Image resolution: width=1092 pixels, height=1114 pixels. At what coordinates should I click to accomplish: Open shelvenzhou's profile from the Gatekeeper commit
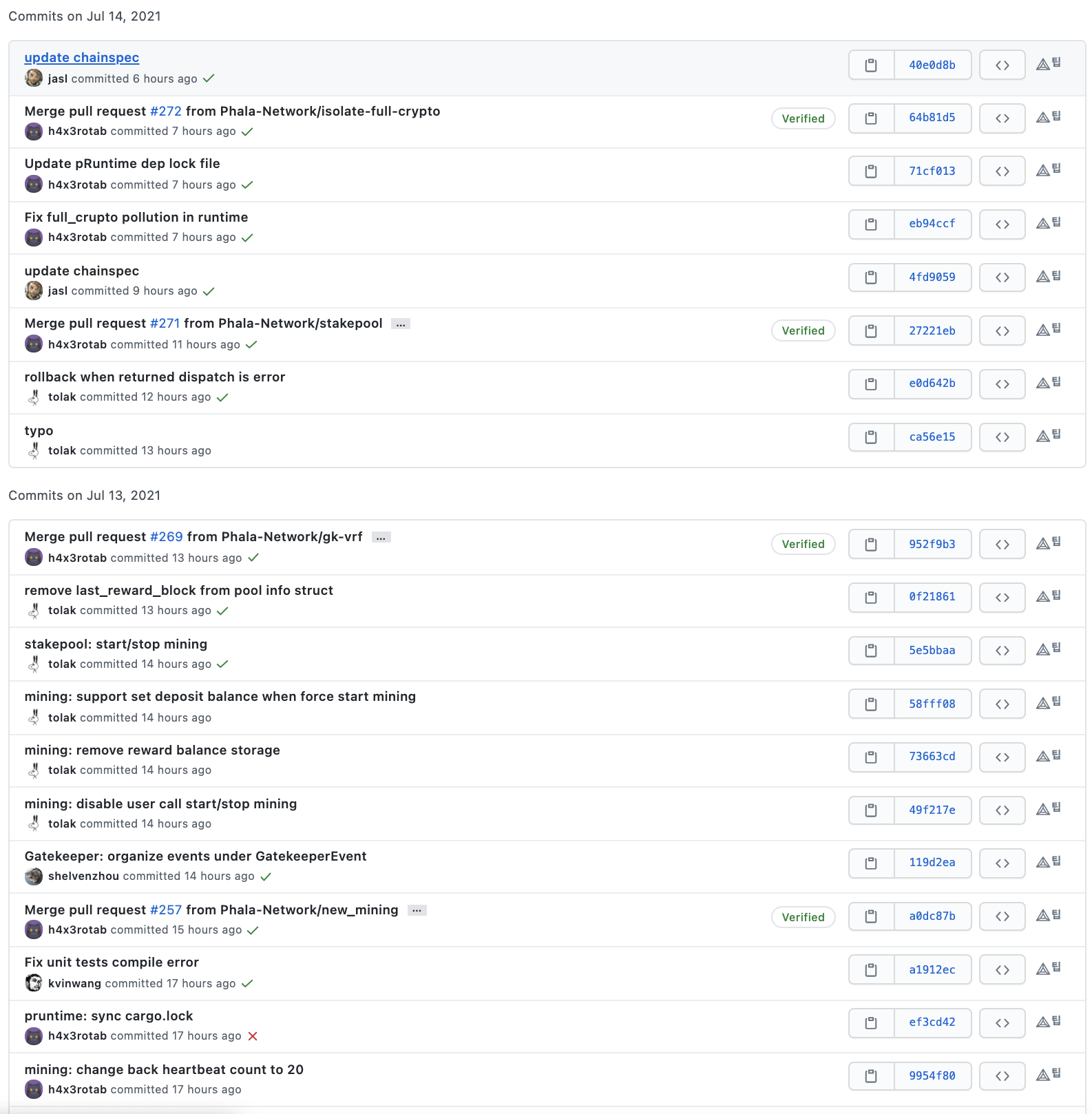point(83,876)
